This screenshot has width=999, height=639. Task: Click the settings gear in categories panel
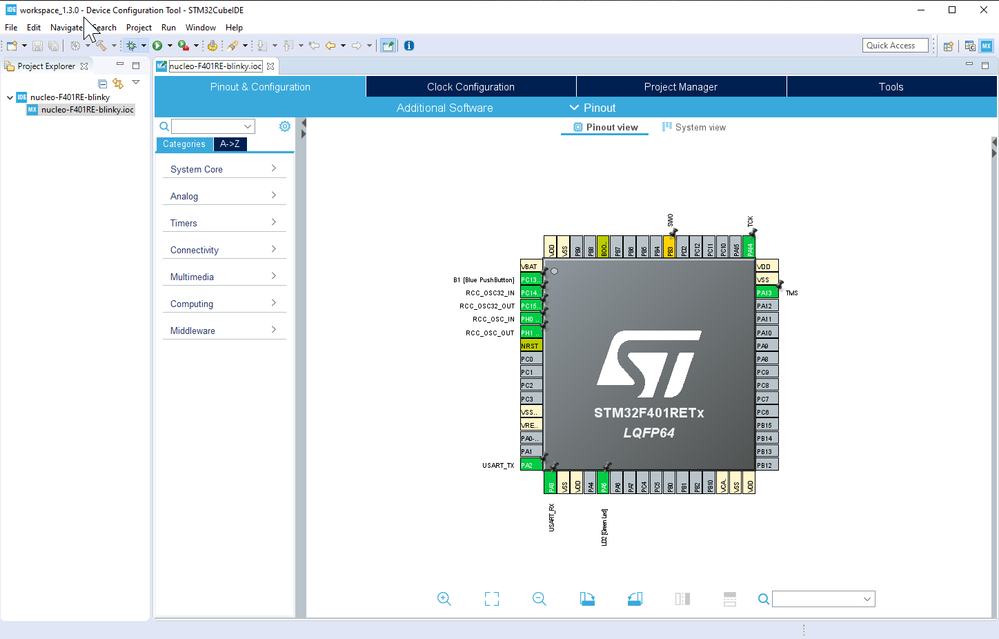(x=285, y=126)
